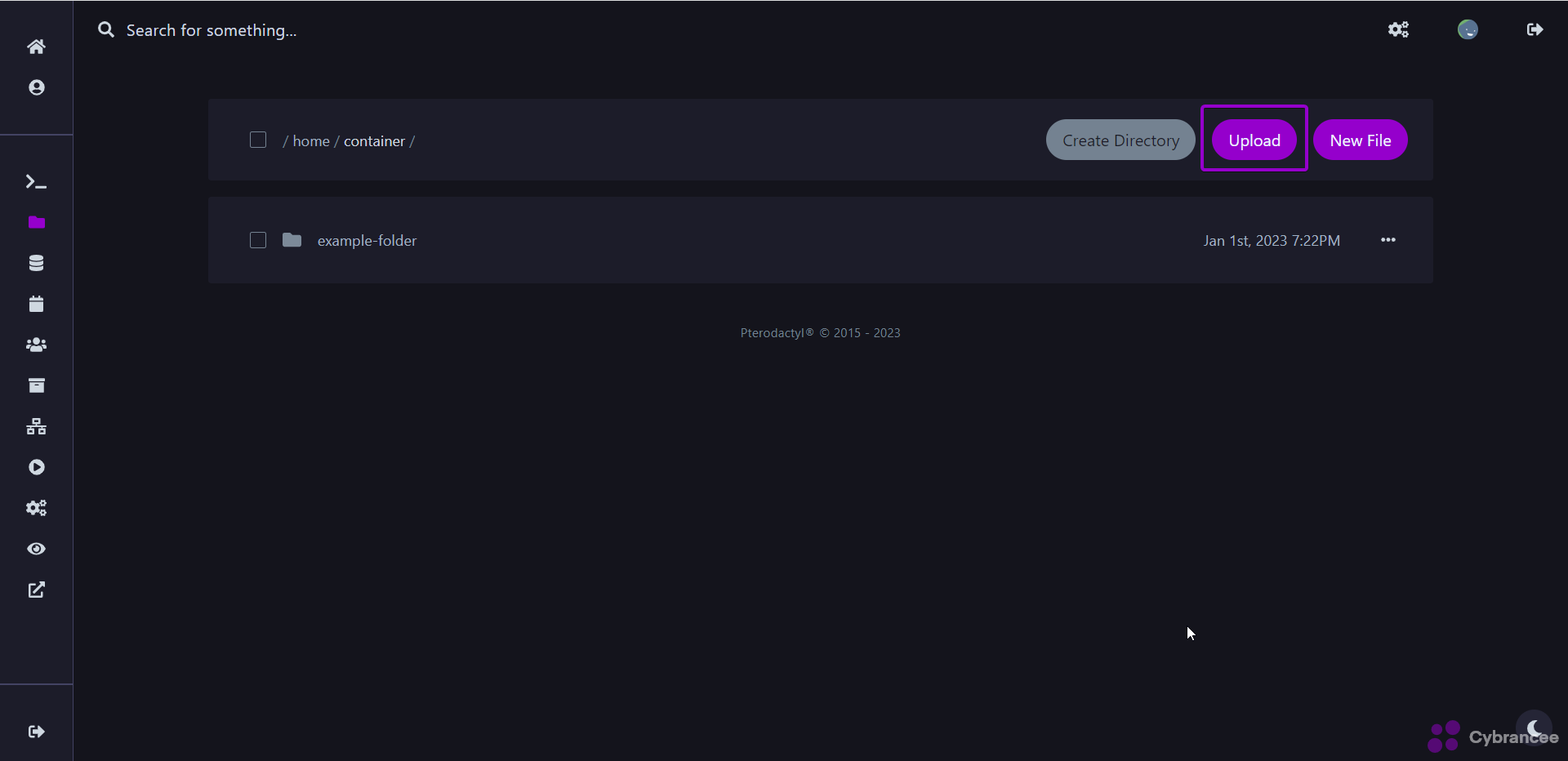Open the example-folder directory

[367, 241]
